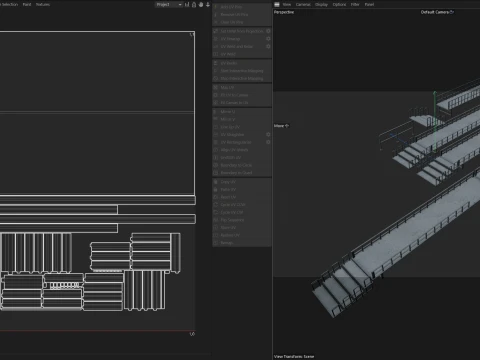The width and height of the screenshot is (480, 360).
Task: Open UV Weld and Relax options gear
Action: point(268,46)
